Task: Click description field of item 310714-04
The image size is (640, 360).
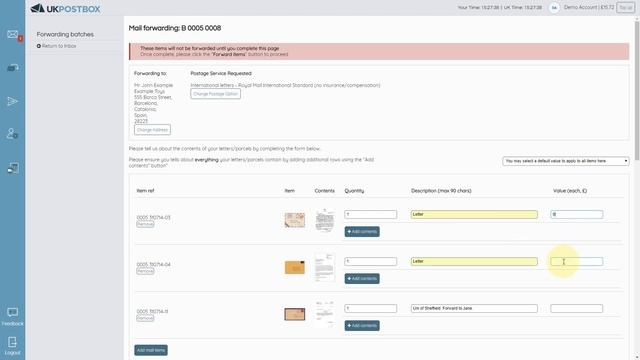Action: coord(474,262)
